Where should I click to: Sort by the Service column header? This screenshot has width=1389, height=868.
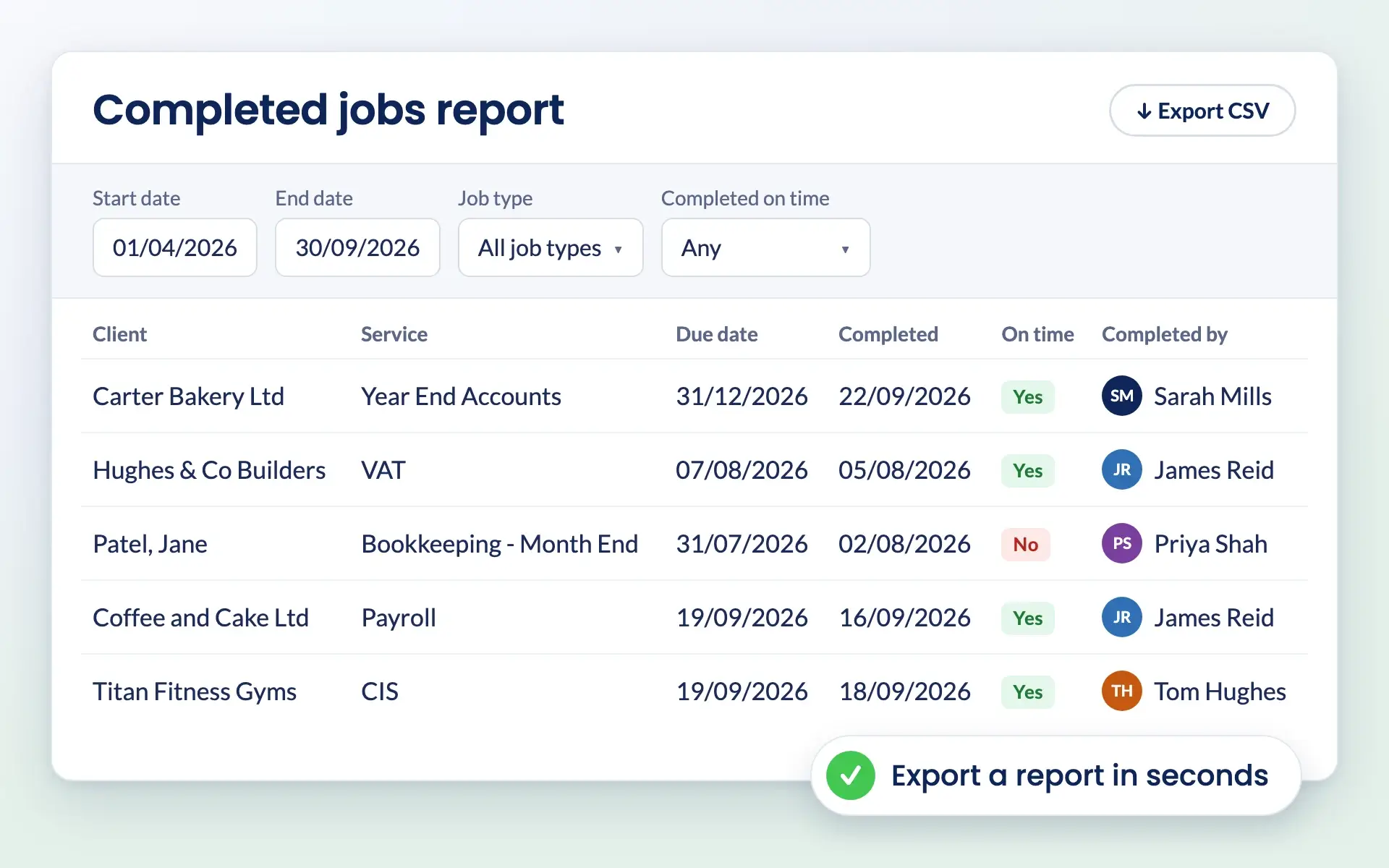(394, 334)
